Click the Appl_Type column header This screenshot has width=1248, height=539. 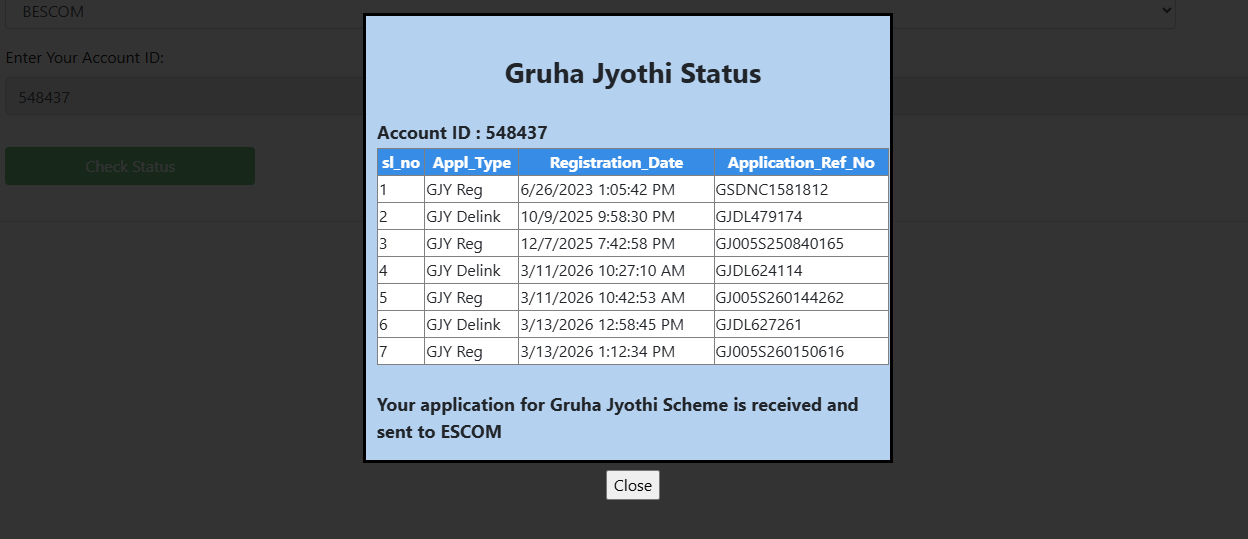coord(471,163)
